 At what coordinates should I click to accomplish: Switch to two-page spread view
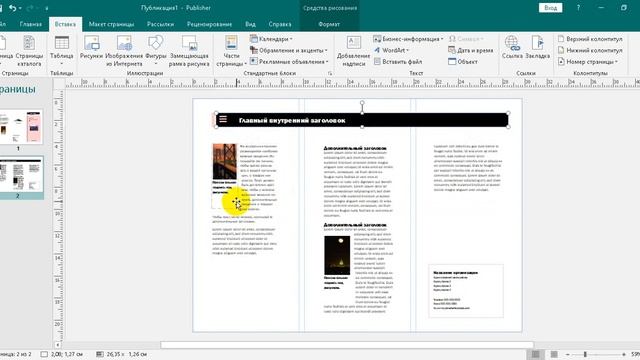(x=554, y=354)
